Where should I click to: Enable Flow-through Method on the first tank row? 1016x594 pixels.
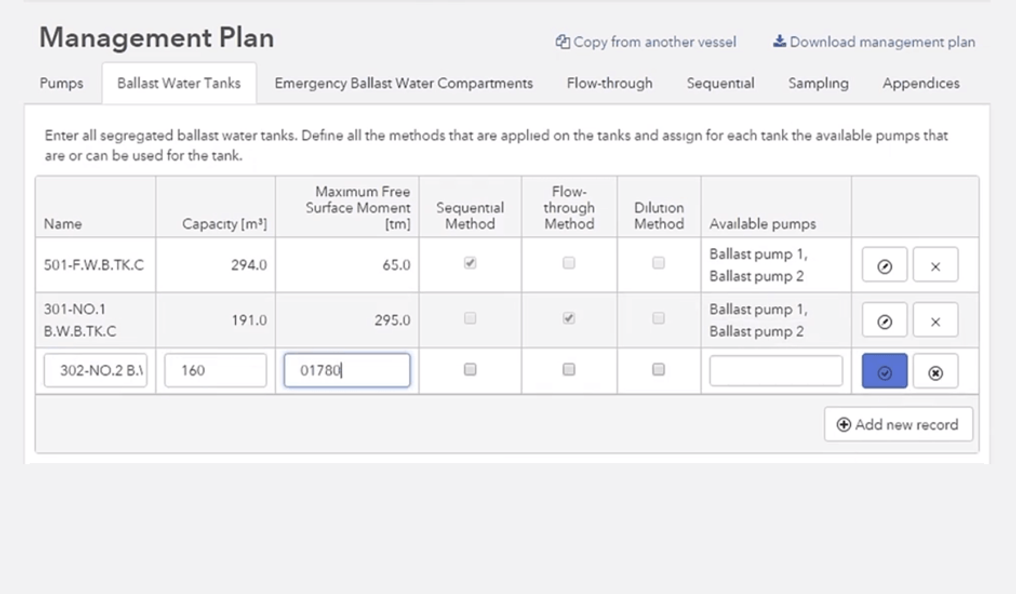tap(567, 263)
